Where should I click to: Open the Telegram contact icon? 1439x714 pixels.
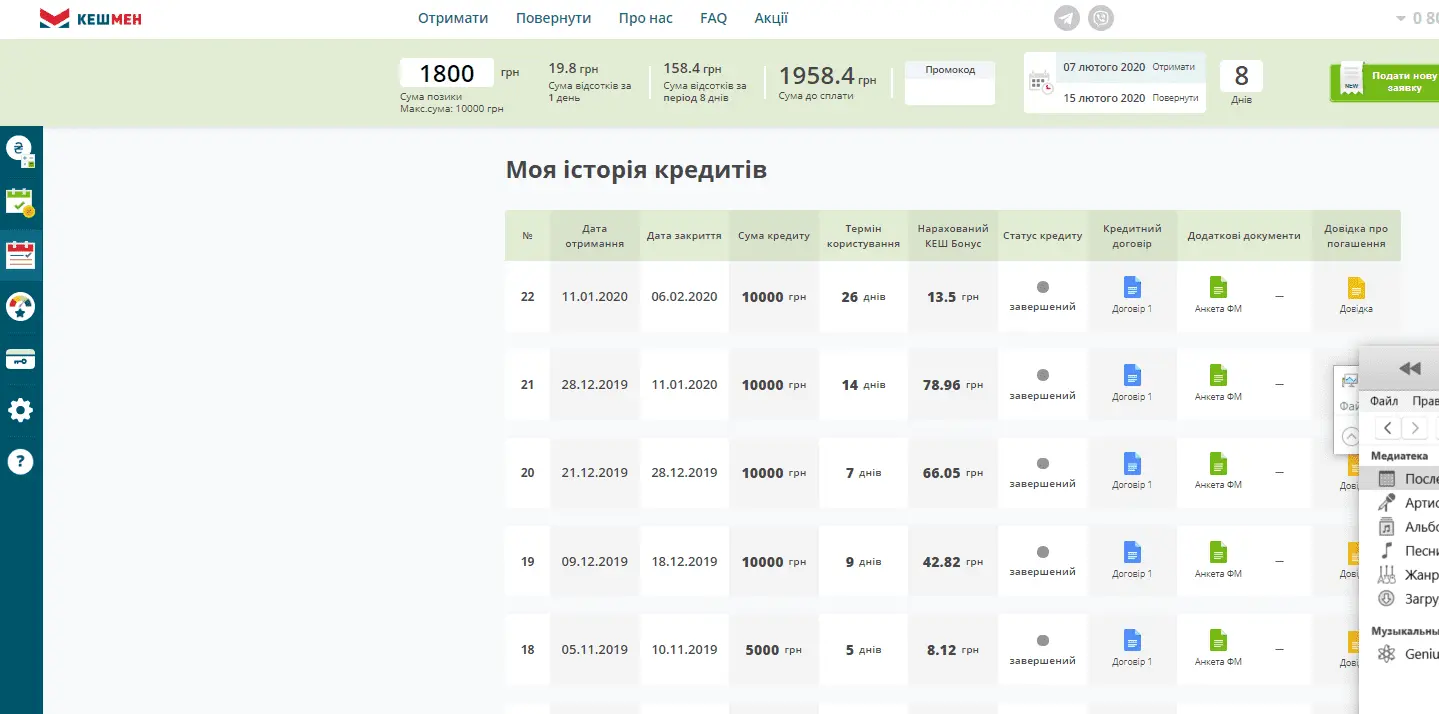(1068, 18)
